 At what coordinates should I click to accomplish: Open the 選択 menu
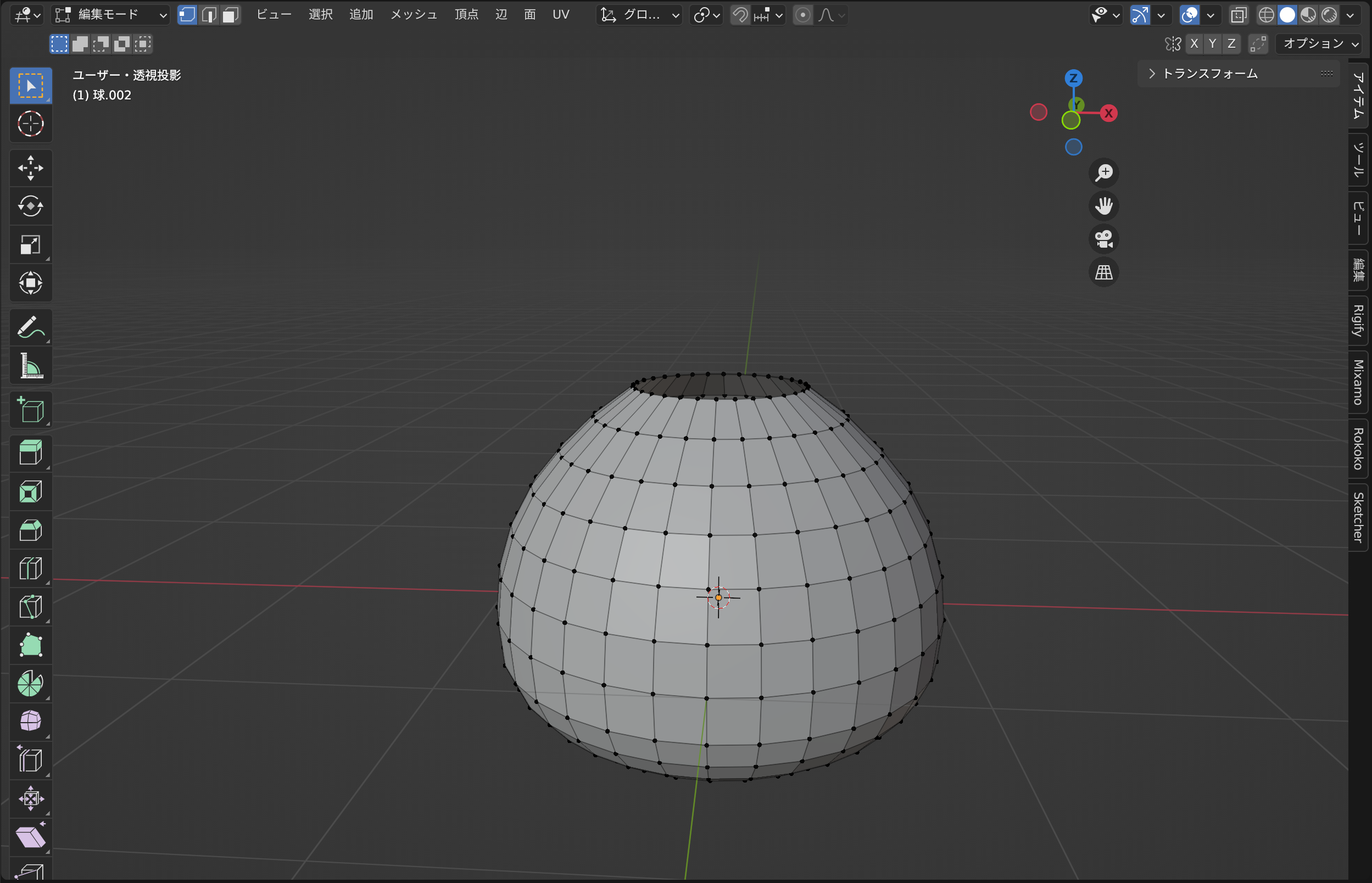(x=321, y=15)
